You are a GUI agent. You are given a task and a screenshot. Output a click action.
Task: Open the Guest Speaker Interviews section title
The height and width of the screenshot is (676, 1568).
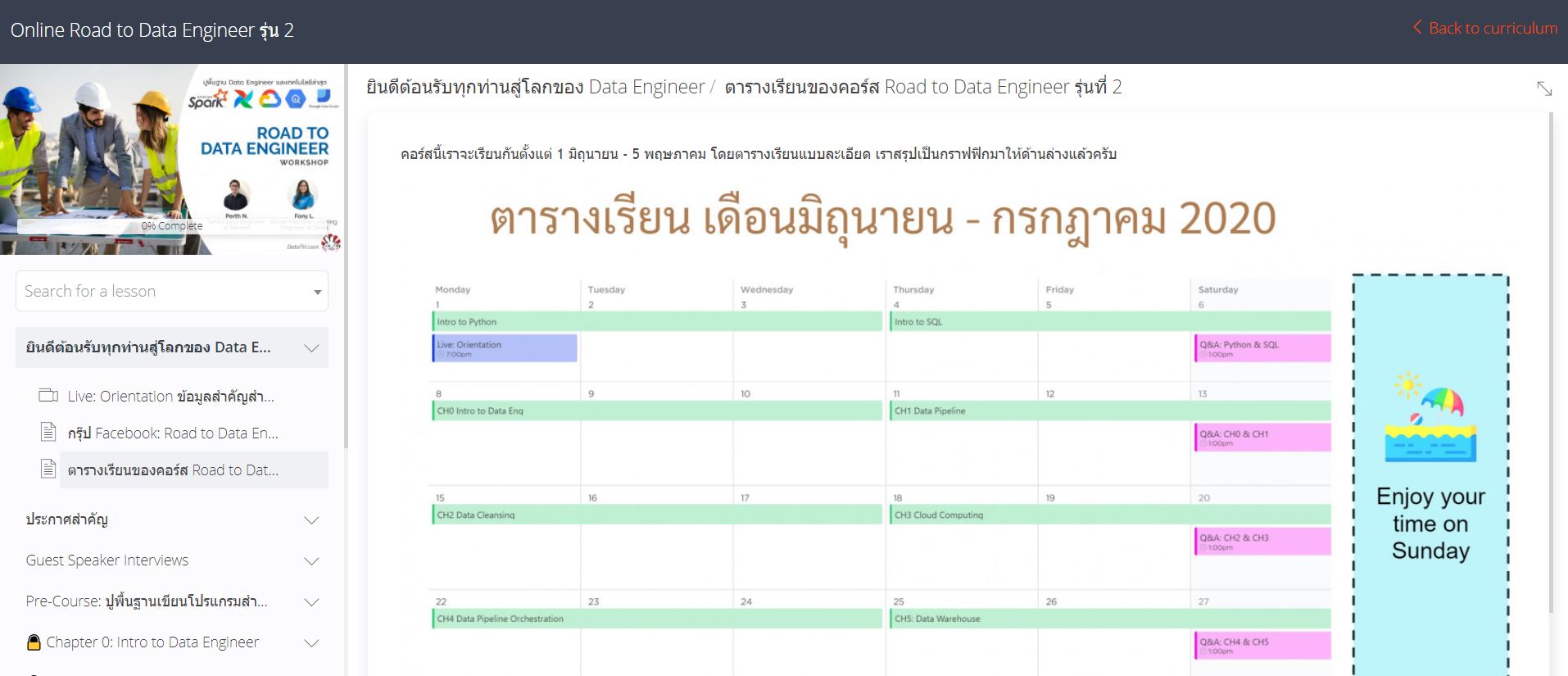(107, 560)
